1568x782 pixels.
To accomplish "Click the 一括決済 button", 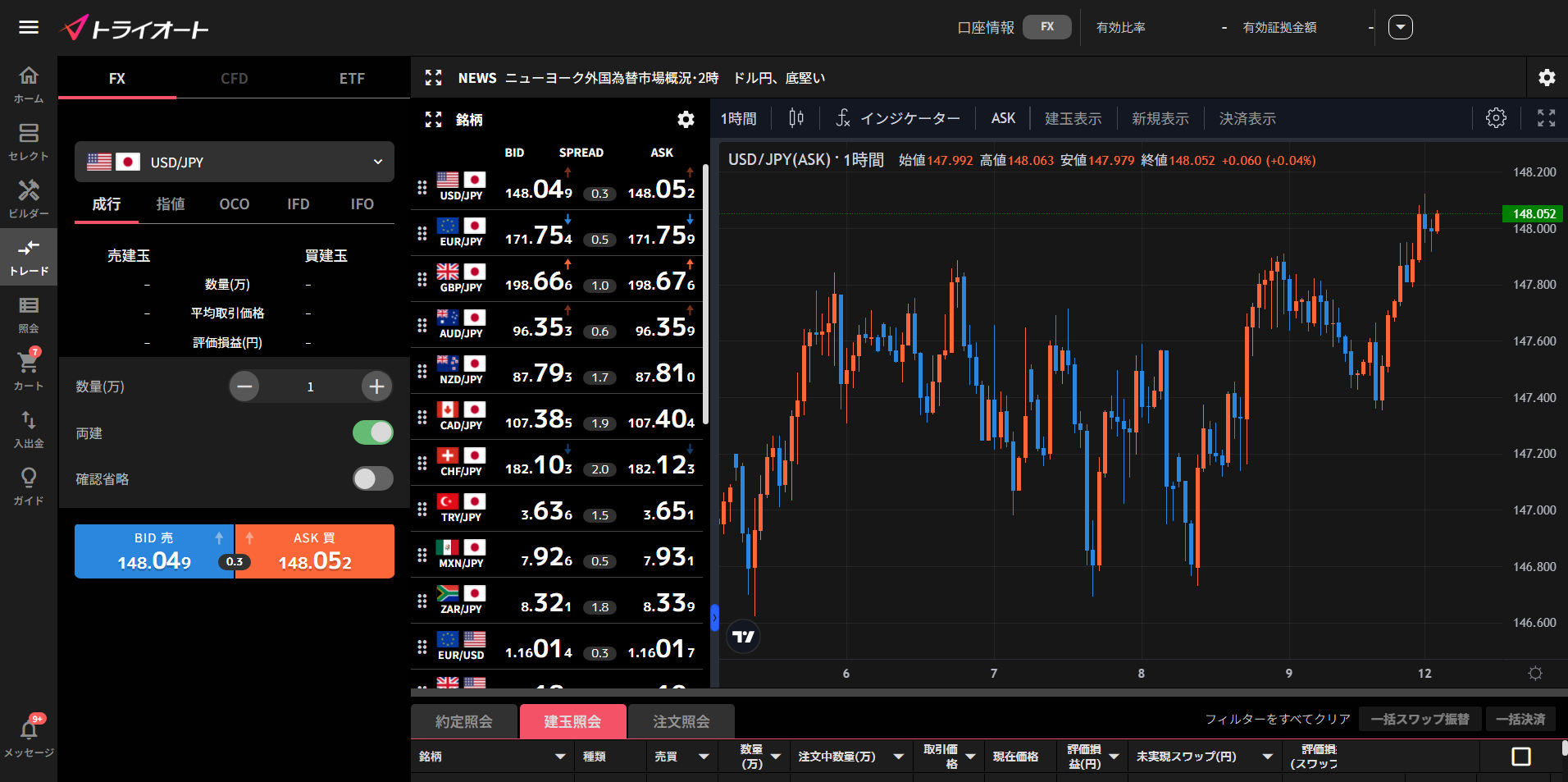I will pyautogui.click(x=1520, y=720).
